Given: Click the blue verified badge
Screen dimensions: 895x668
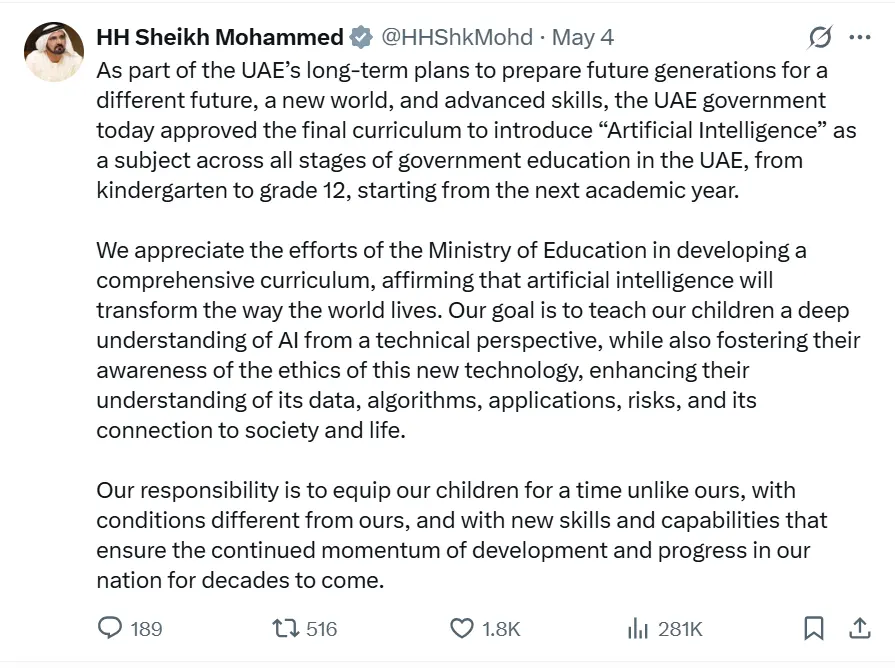Looking at the screenshot, I should (360, 38).
